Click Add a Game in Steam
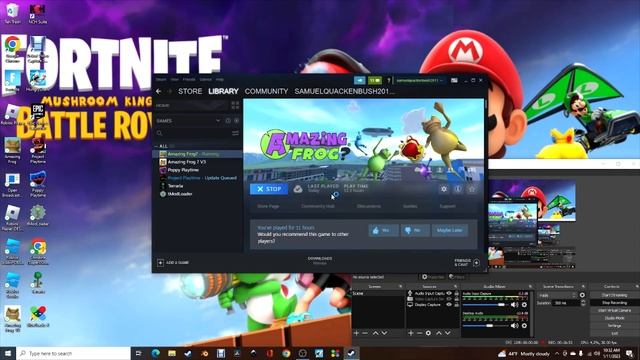640x360 pixels. click(173, 262)
